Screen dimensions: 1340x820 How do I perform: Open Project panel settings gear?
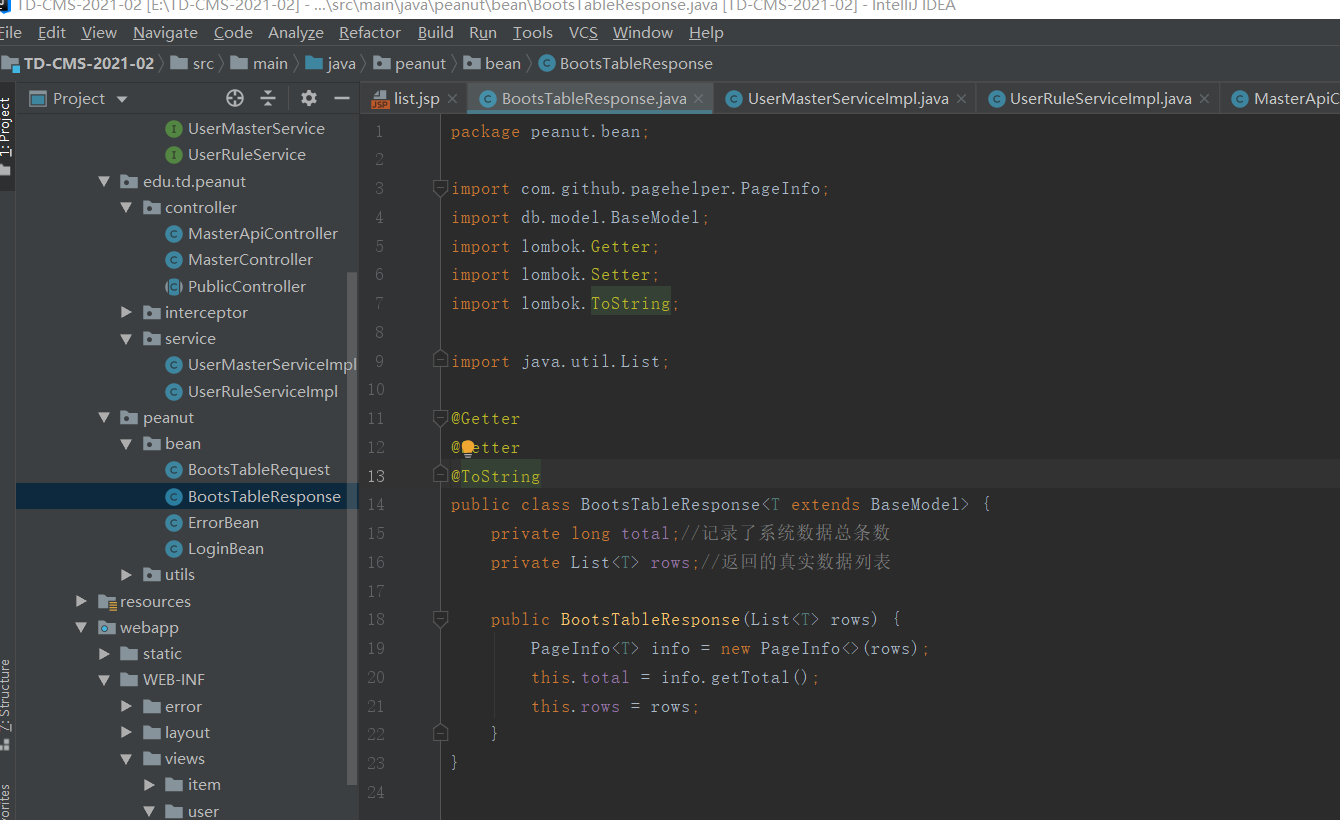pyautogui.click(x=309, y=98)
